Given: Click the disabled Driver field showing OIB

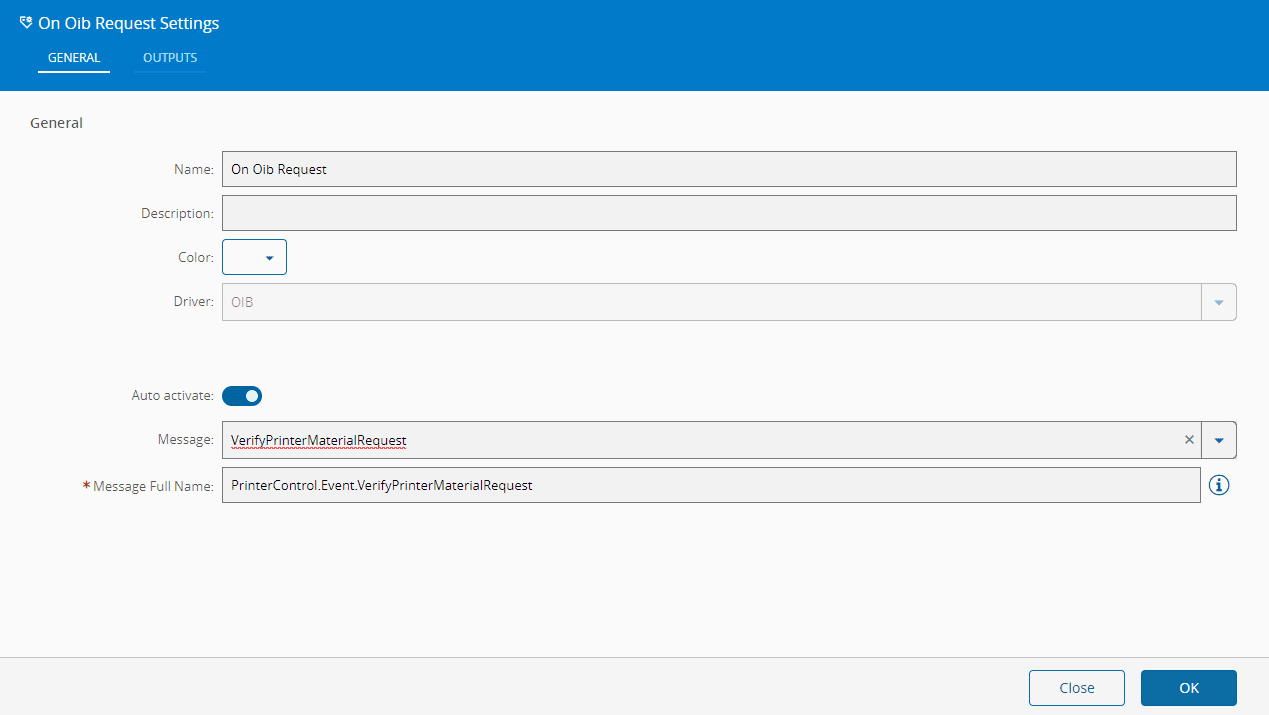Looking at the screenshot, I should coord(712,302).
